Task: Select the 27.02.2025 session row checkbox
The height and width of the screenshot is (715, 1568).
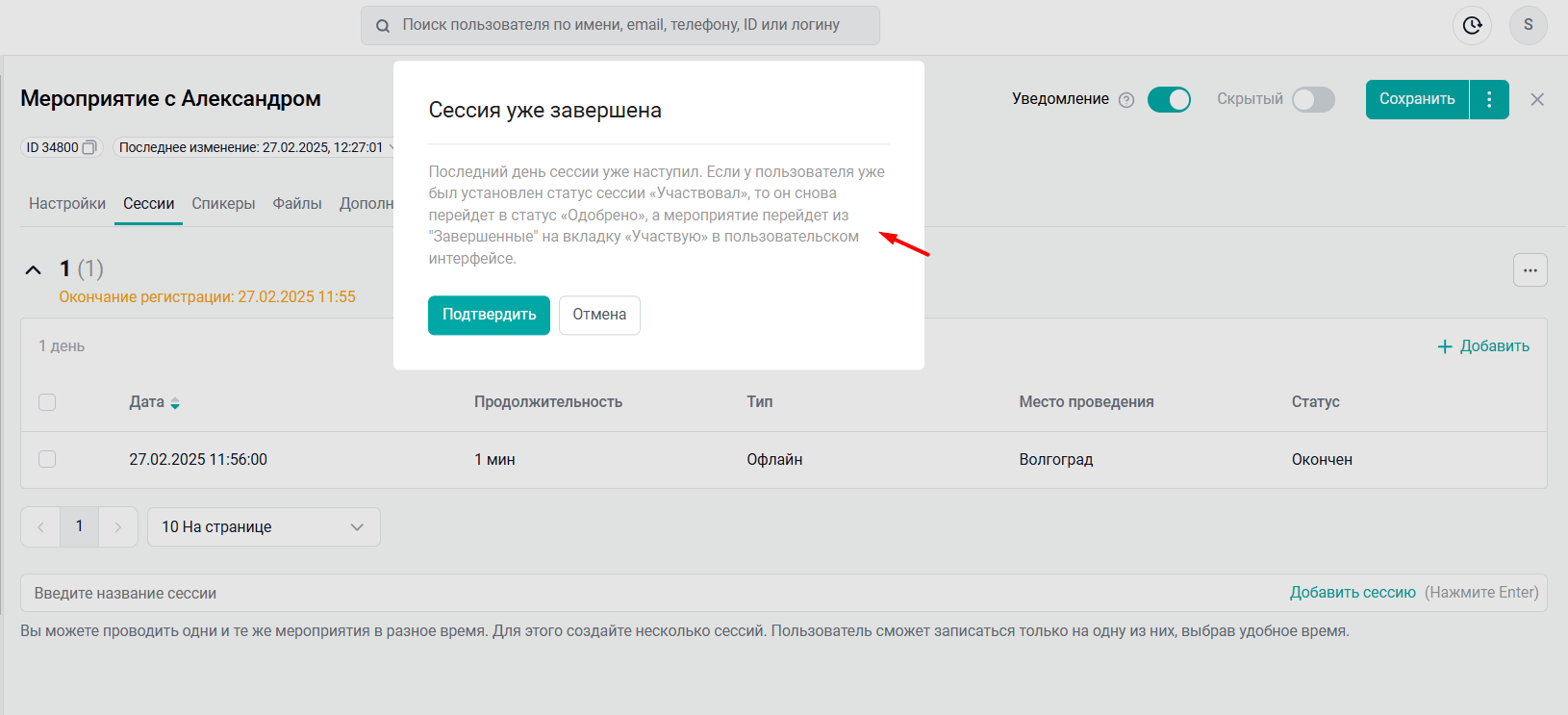Action: [x=47, y=459]
